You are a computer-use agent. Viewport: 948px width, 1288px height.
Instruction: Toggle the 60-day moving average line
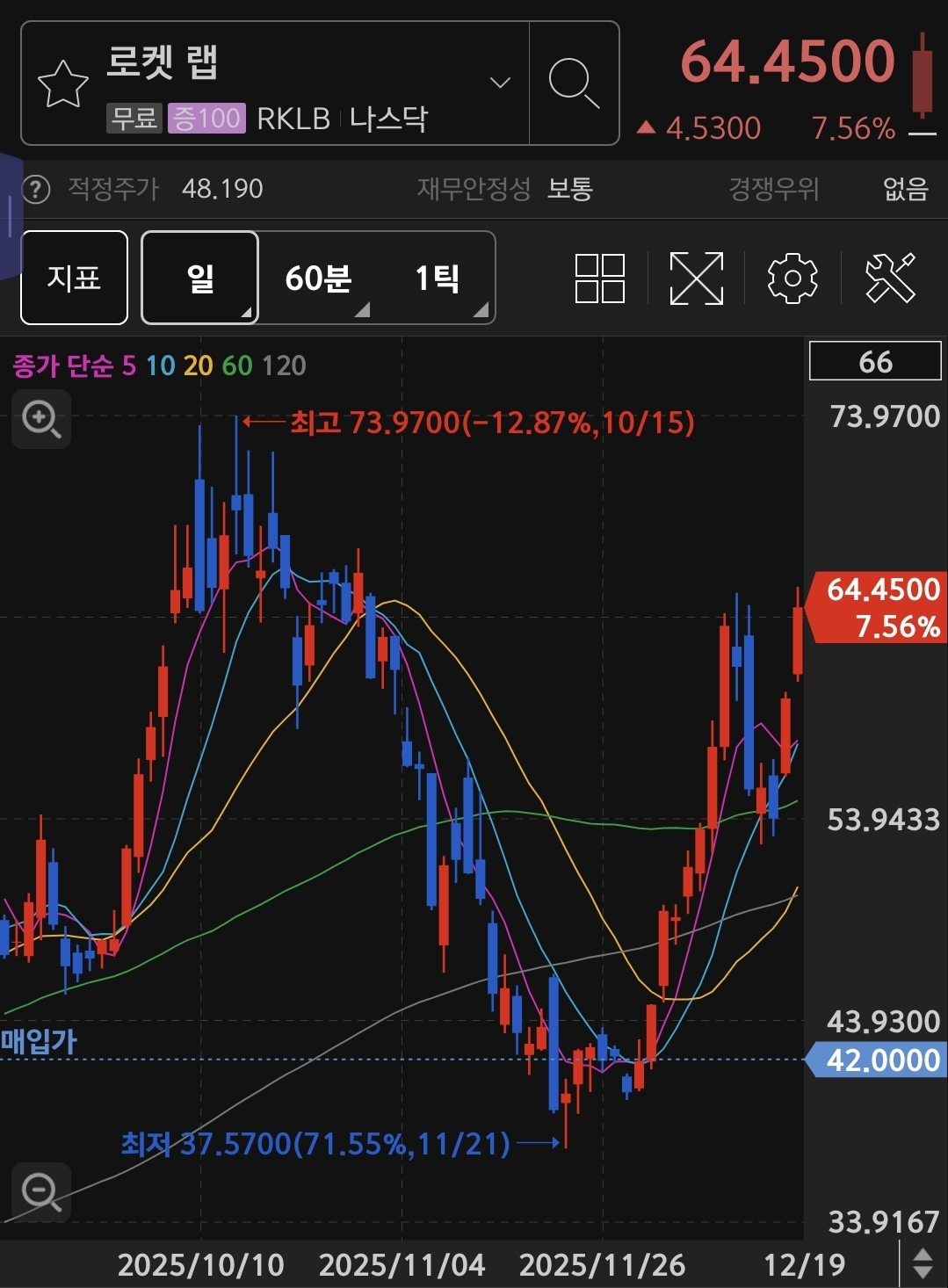click(x=237, y=365)
